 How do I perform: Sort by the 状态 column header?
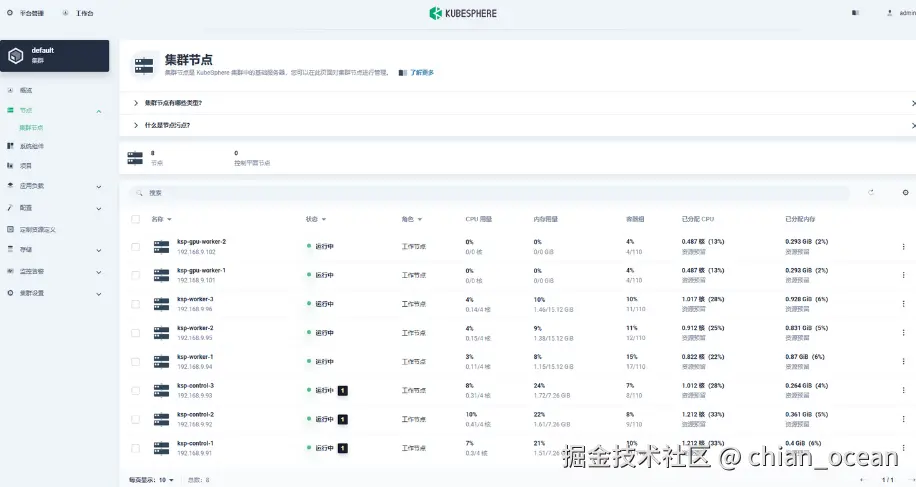[x=316, y=219]
